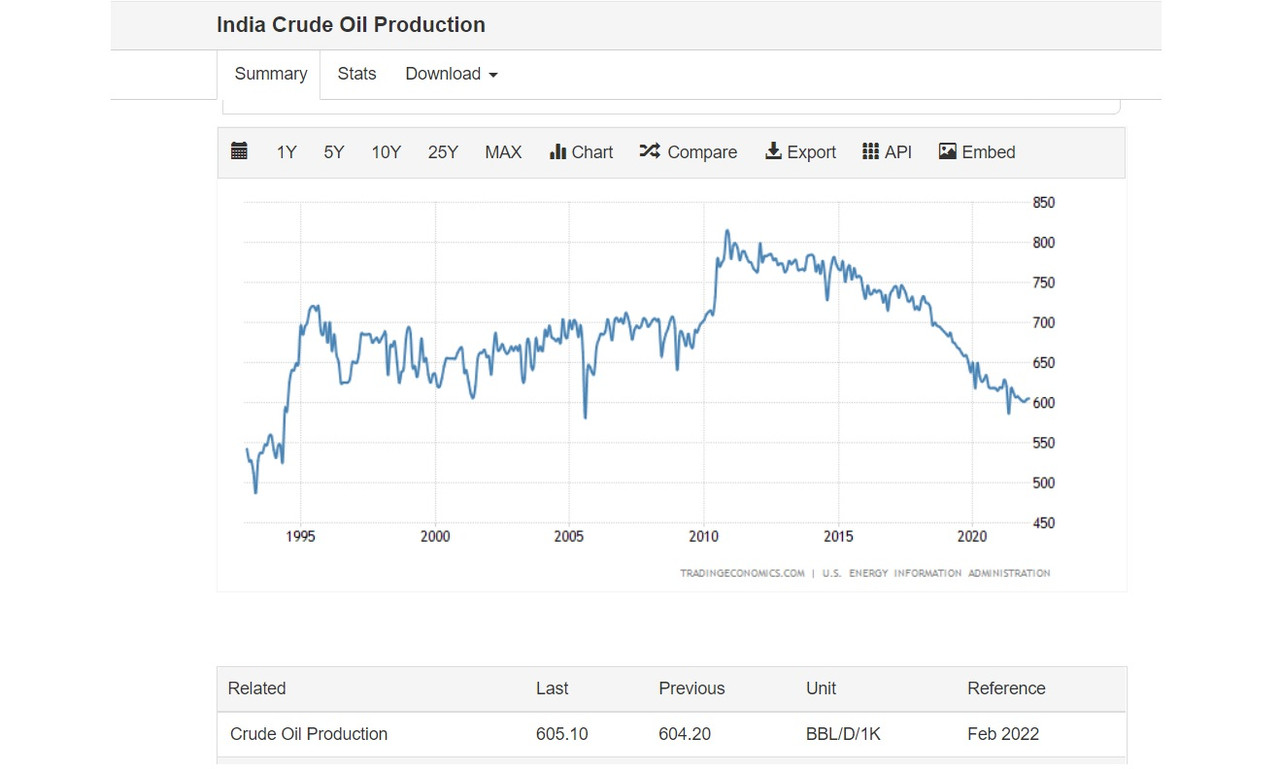Click the Last value 605.10

tap(562, 734)
